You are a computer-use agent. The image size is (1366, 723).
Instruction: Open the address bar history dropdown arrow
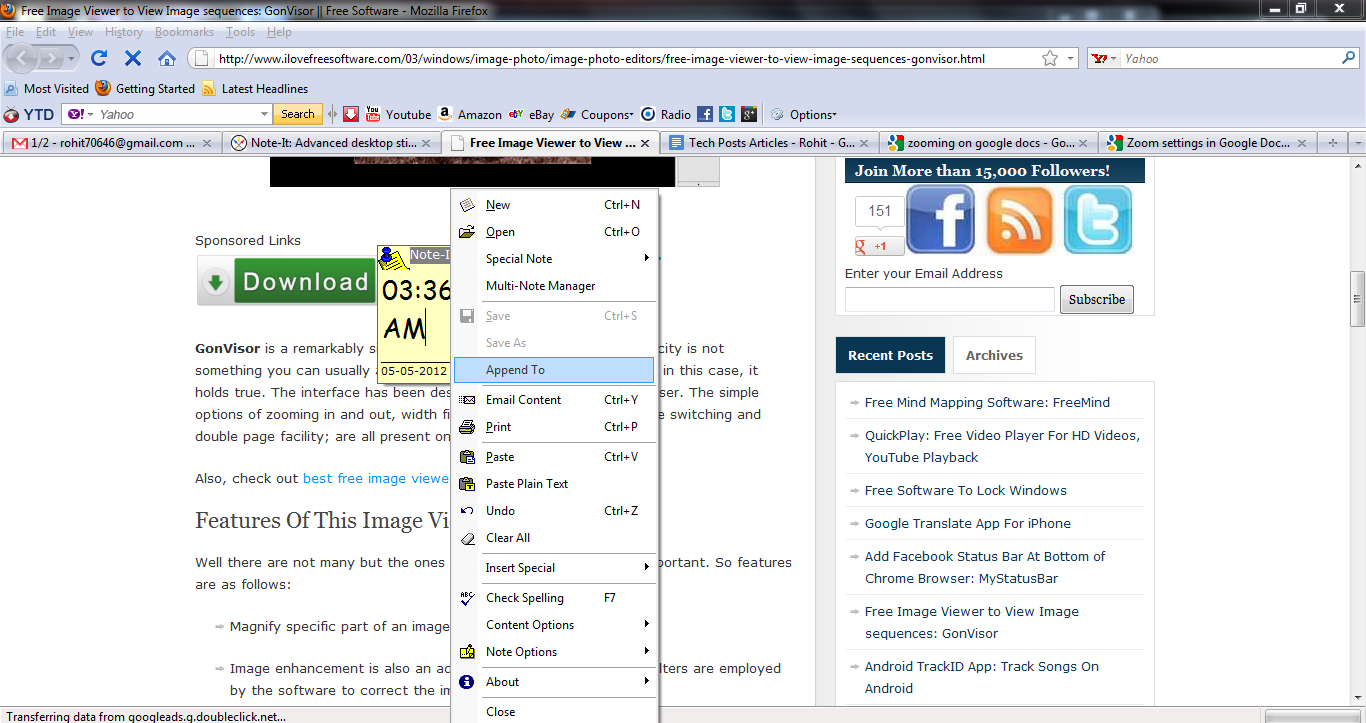click(x=1070, y=58)
